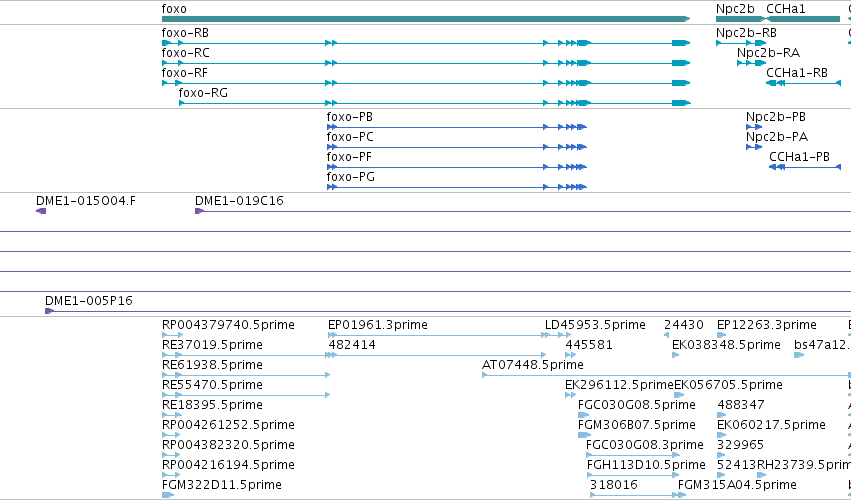Click the arrow glyph under EK038348.5prime

coord(676,355)
